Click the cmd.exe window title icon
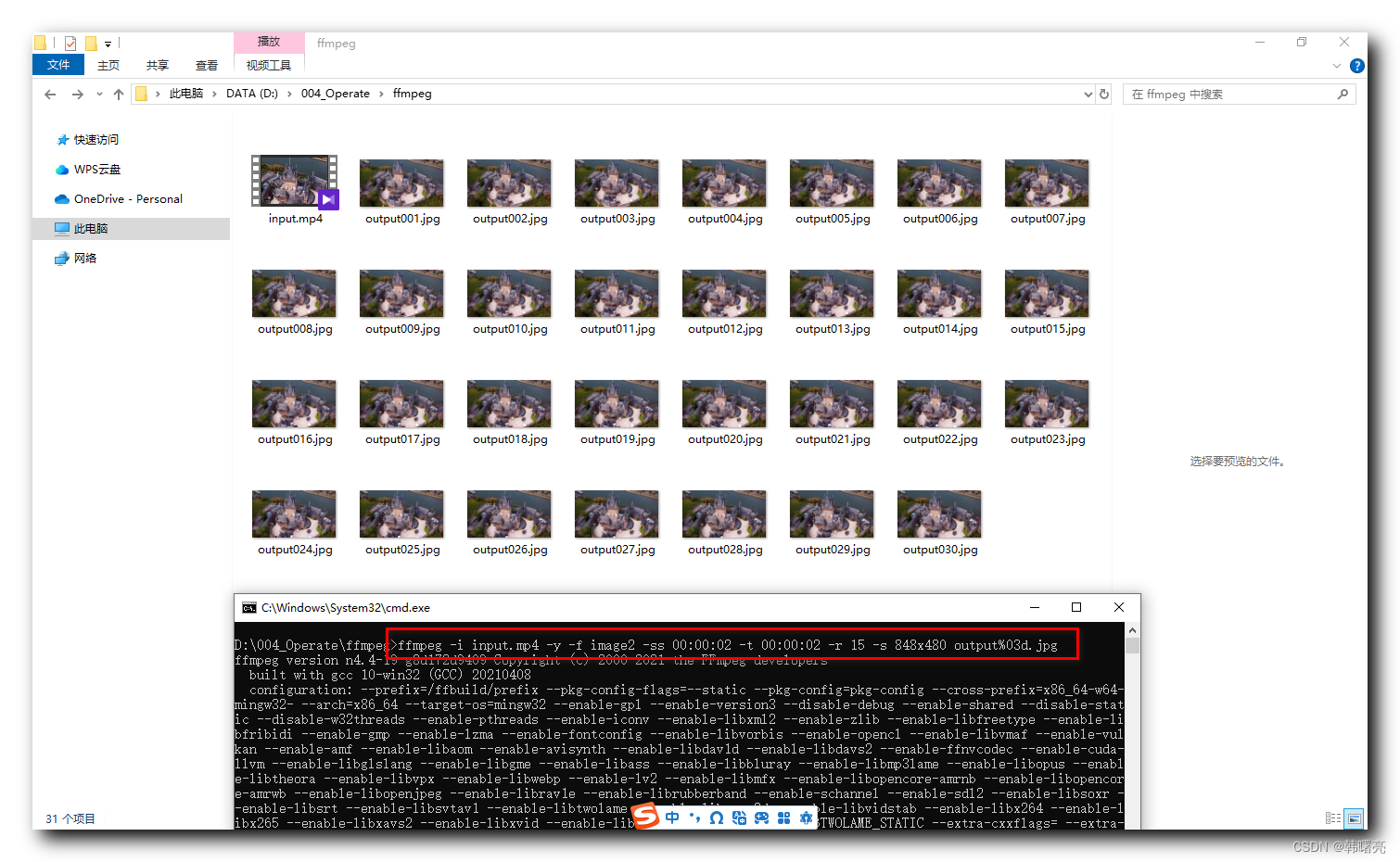Image resolution: width=1400 pixels, height=862 pixels. 248,608
